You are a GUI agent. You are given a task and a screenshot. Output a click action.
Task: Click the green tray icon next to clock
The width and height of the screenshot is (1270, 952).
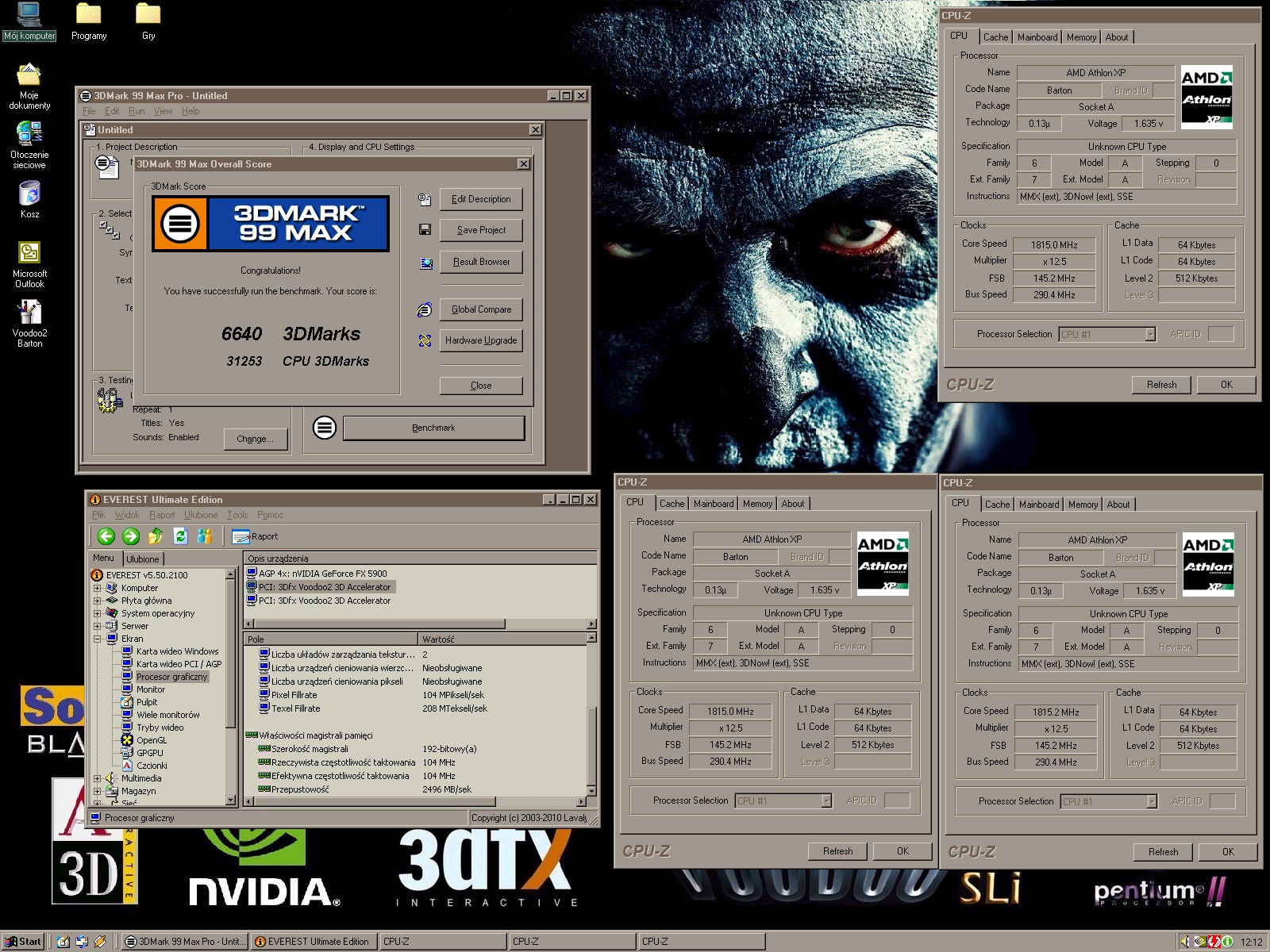click(x=1227, y=942)
